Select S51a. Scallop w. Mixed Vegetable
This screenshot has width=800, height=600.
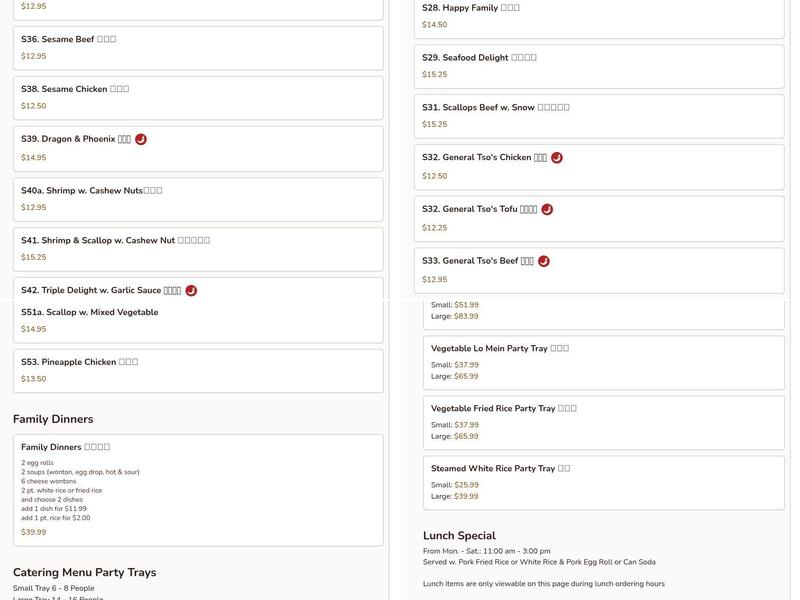(197, 320)
